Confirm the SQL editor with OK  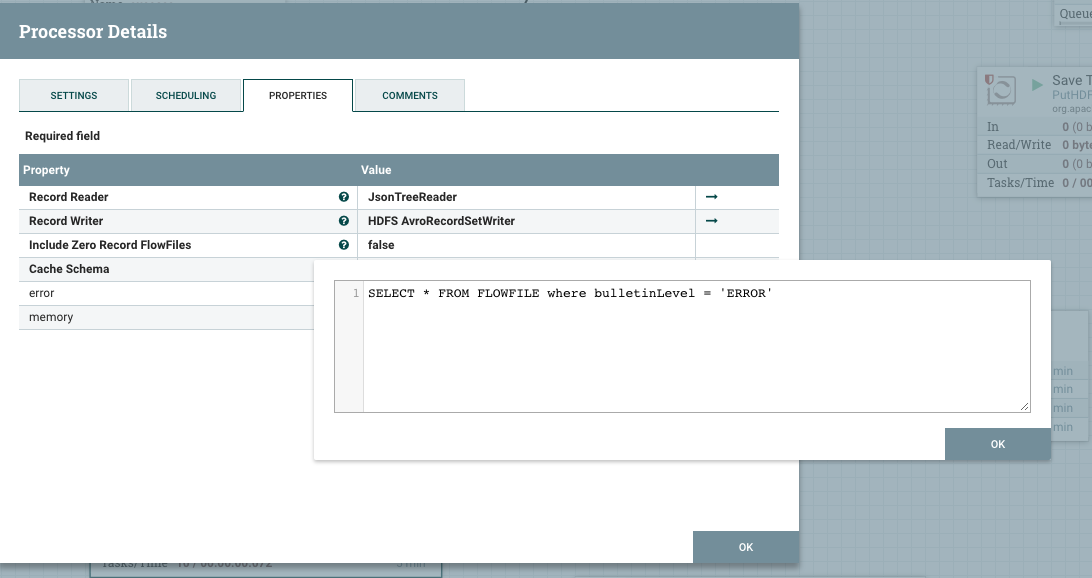(997, 444)
